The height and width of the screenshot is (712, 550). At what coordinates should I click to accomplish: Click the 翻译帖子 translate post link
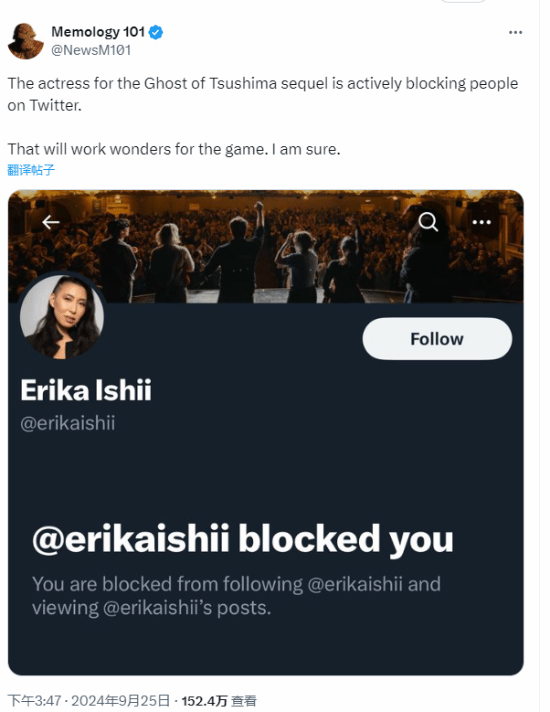(31, 170)
